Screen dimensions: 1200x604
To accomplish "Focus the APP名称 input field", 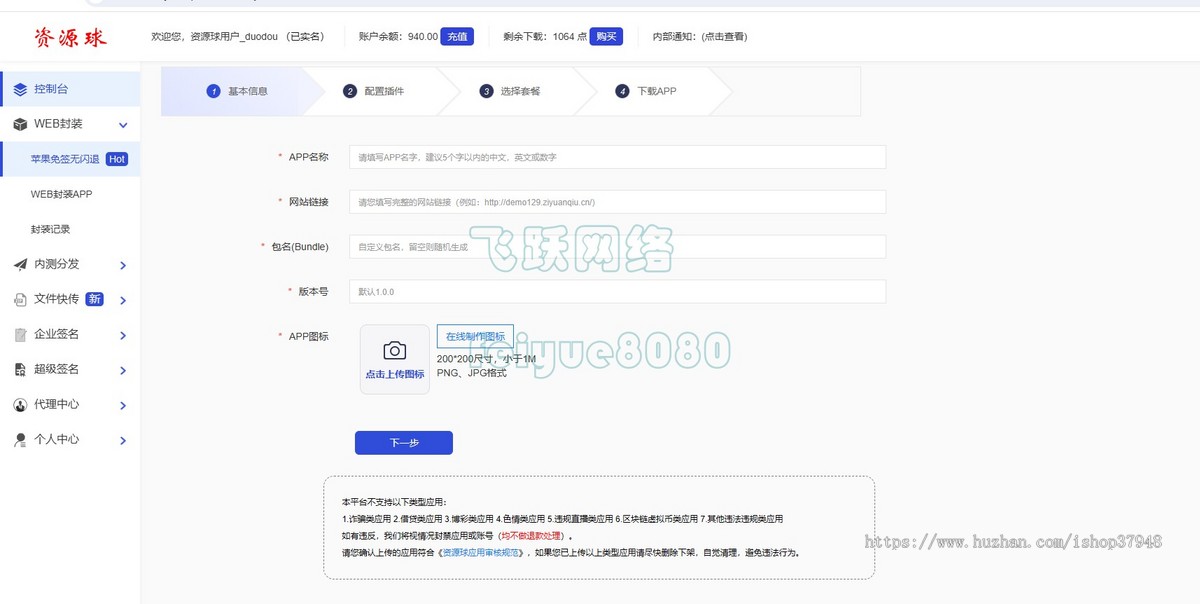I will (618, 157).
